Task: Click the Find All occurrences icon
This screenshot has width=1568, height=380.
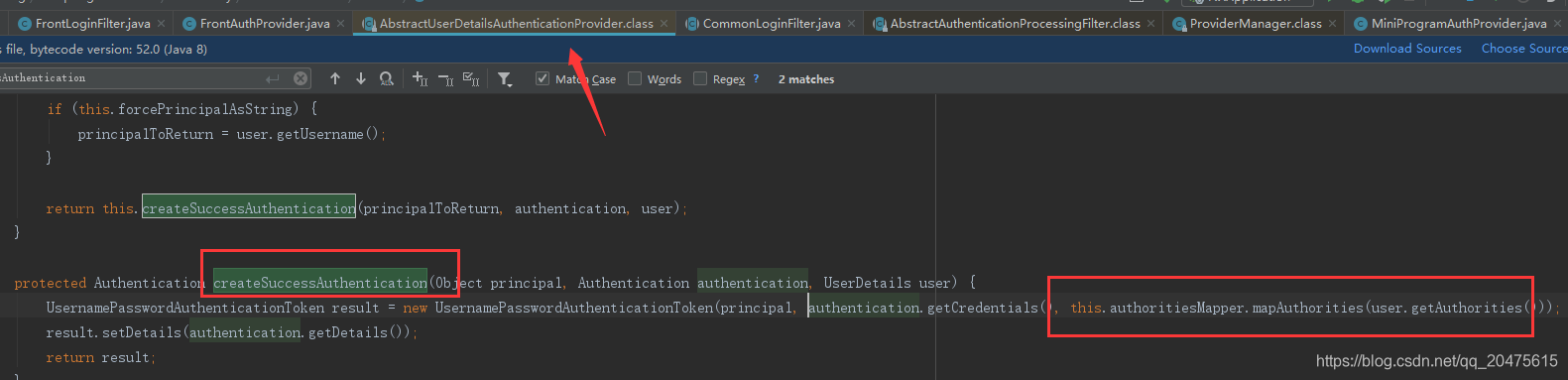Action: tap(387, 78)
